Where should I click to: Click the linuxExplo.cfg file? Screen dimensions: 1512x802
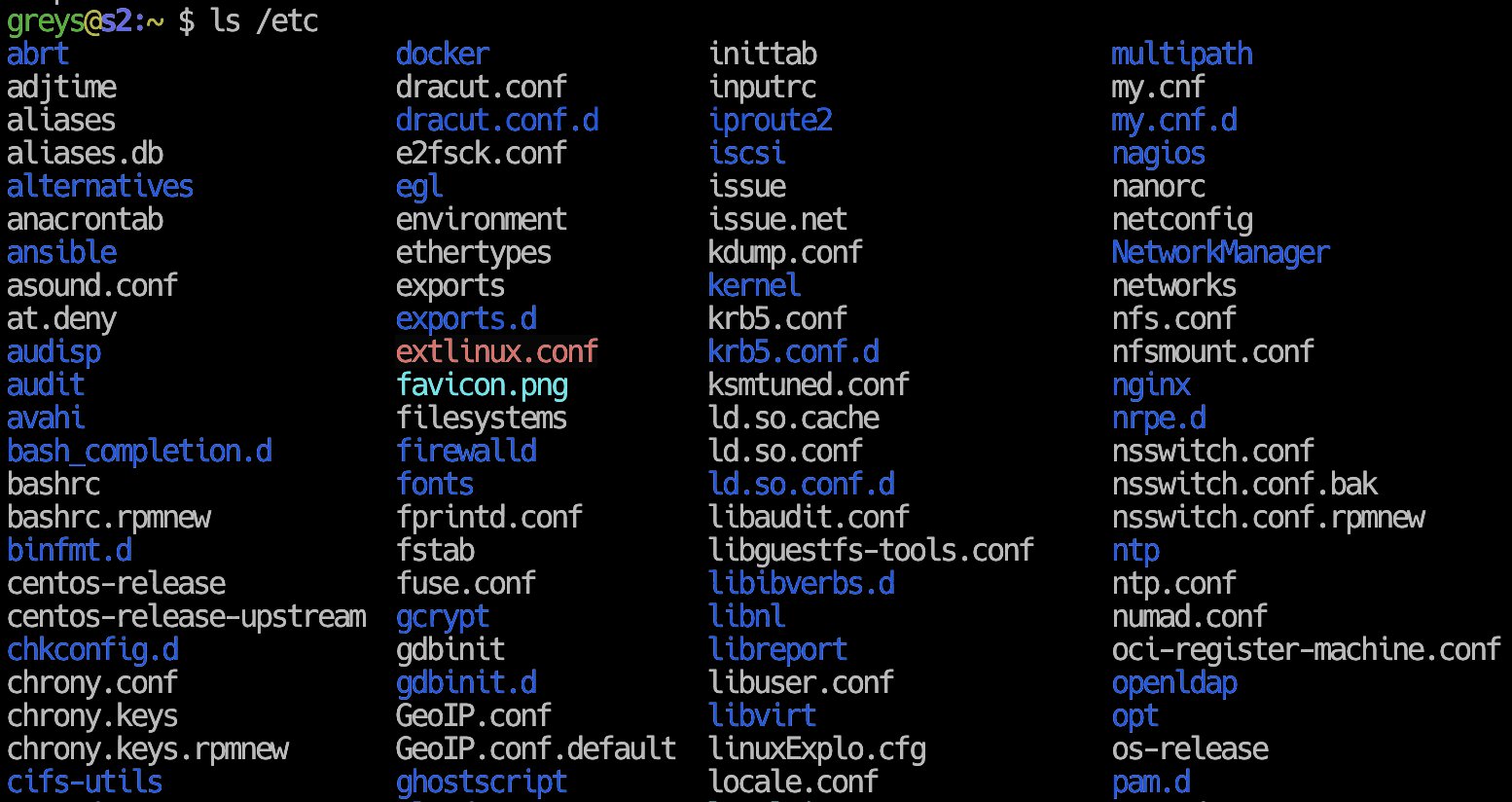click(817, 749)
